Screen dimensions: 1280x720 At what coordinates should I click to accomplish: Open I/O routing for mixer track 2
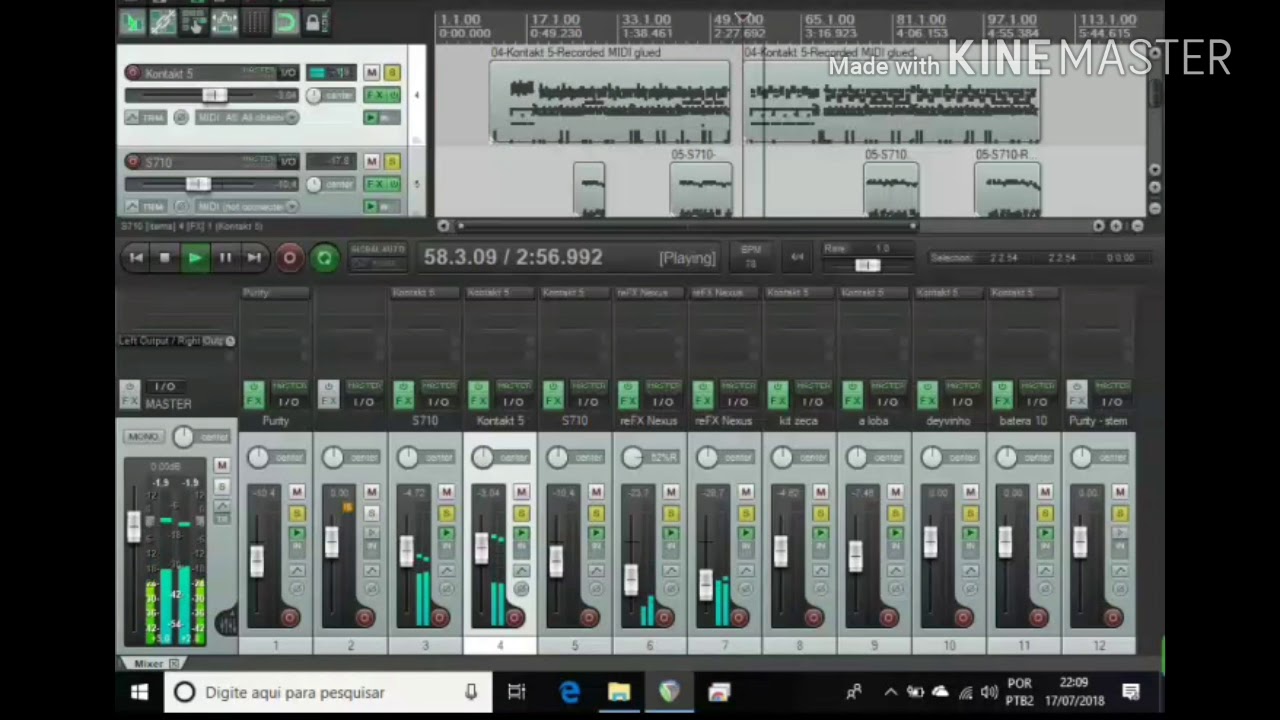(x=363, y=402)
